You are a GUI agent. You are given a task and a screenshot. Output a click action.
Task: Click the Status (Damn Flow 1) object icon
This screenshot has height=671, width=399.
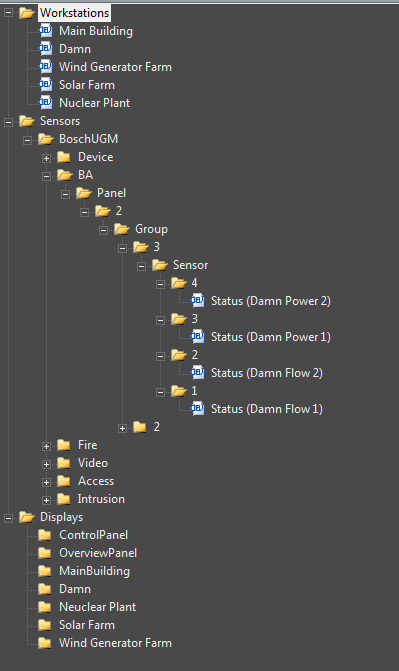coord(197,408)
